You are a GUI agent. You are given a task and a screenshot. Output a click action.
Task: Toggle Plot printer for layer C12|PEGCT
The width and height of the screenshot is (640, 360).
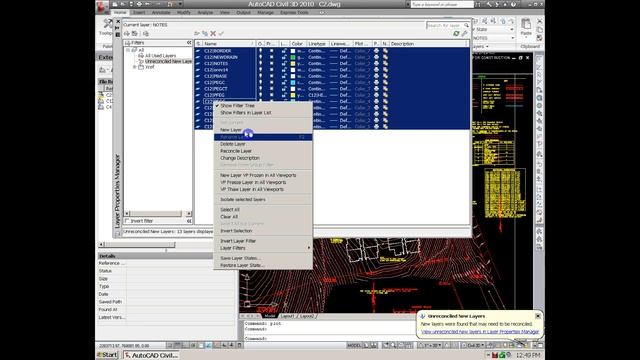pos(376,89)
